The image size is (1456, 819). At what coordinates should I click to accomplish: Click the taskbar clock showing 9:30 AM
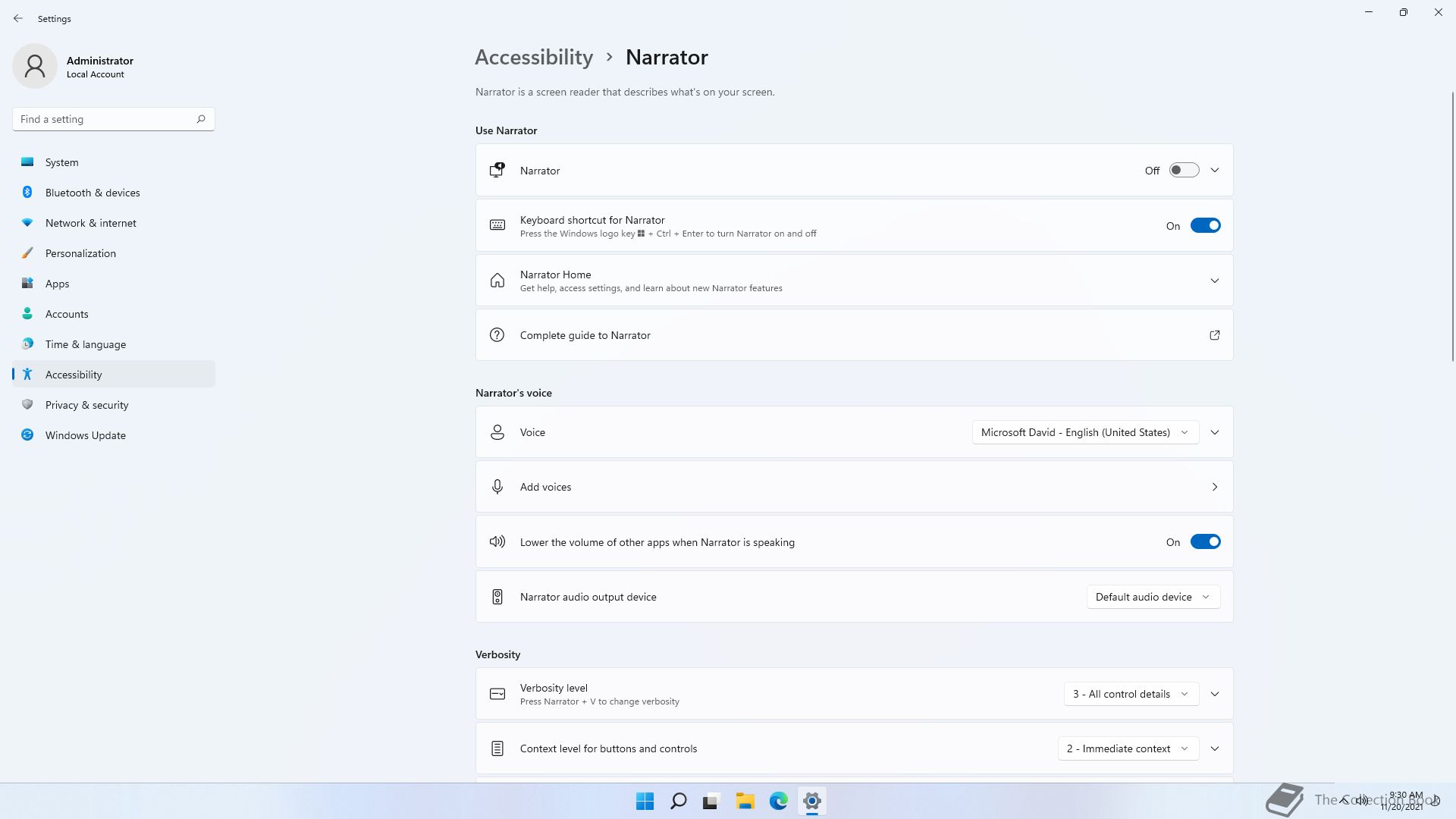[x=1402, y=801]
